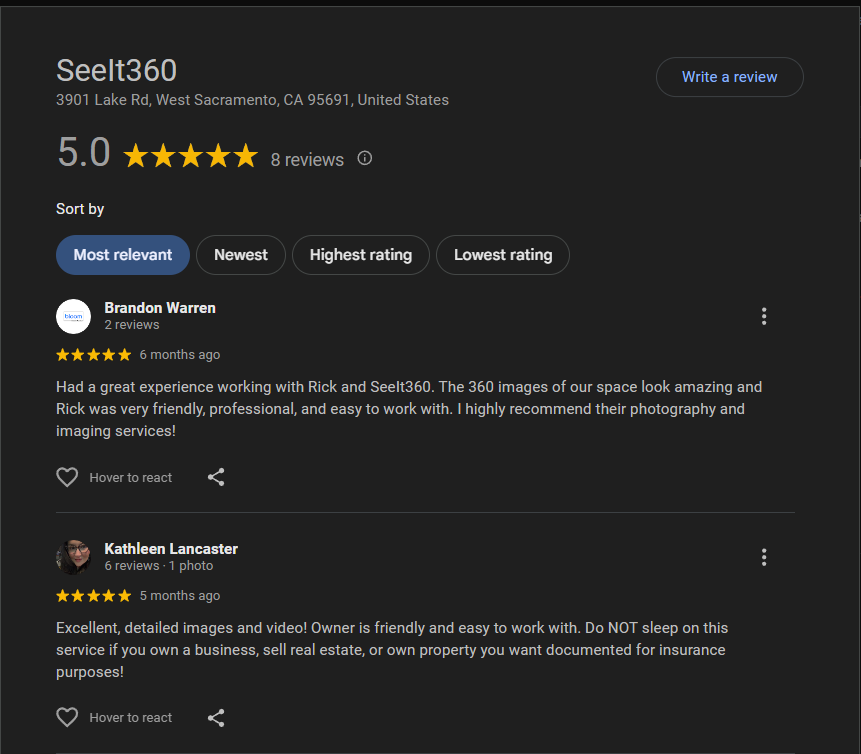This screenshot has height=754, width=861.
Task: React with the heart on Kathleen's review
Action: coord(67,717)
